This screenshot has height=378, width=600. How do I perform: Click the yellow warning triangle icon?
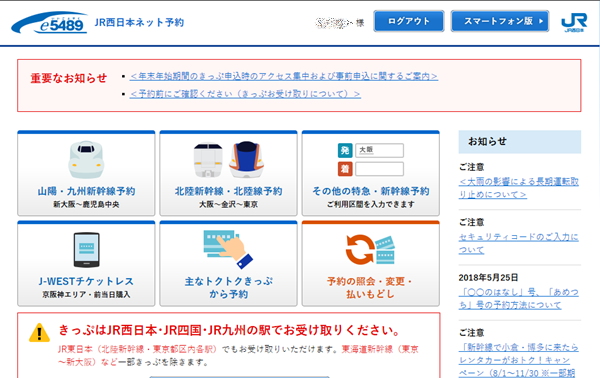pos(39,332)
